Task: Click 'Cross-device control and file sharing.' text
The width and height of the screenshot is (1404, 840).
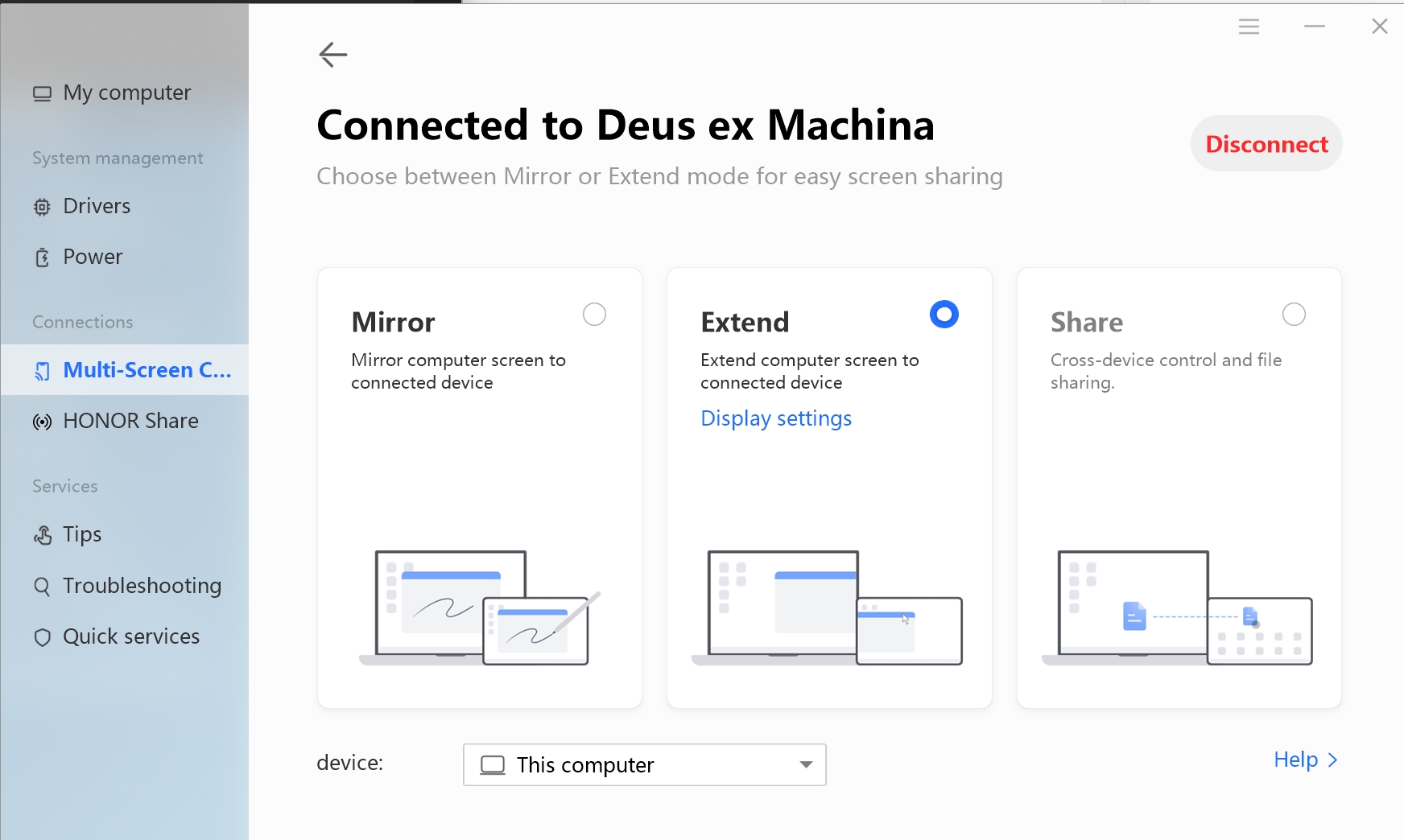Action: [1166, 372]
